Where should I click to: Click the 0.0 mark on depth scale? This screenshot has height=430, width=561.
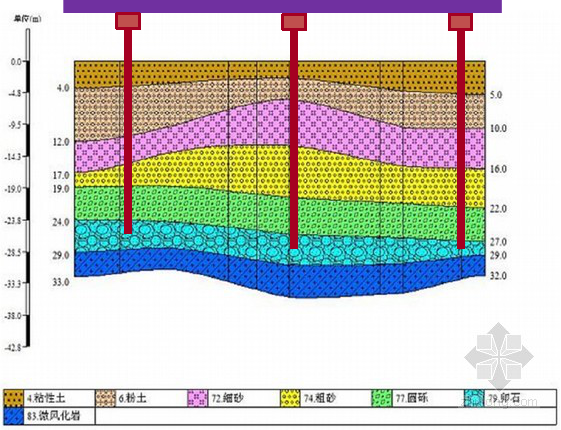coord(16,62)
